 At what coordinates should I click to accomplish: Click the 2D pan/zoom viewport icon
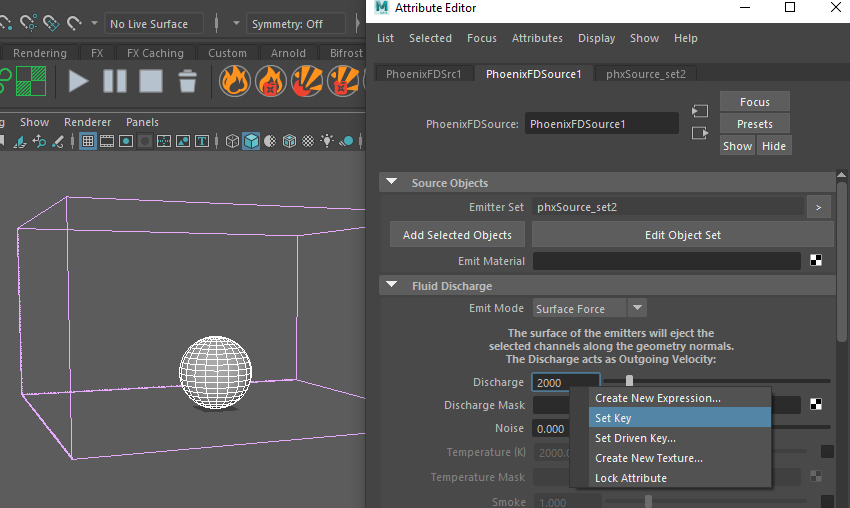click(x=39, y=142)
